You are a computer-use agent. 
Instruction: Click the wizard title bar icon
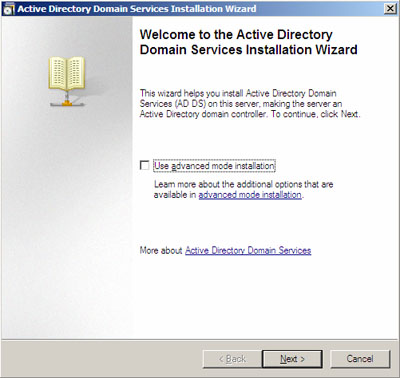point(9,9)
